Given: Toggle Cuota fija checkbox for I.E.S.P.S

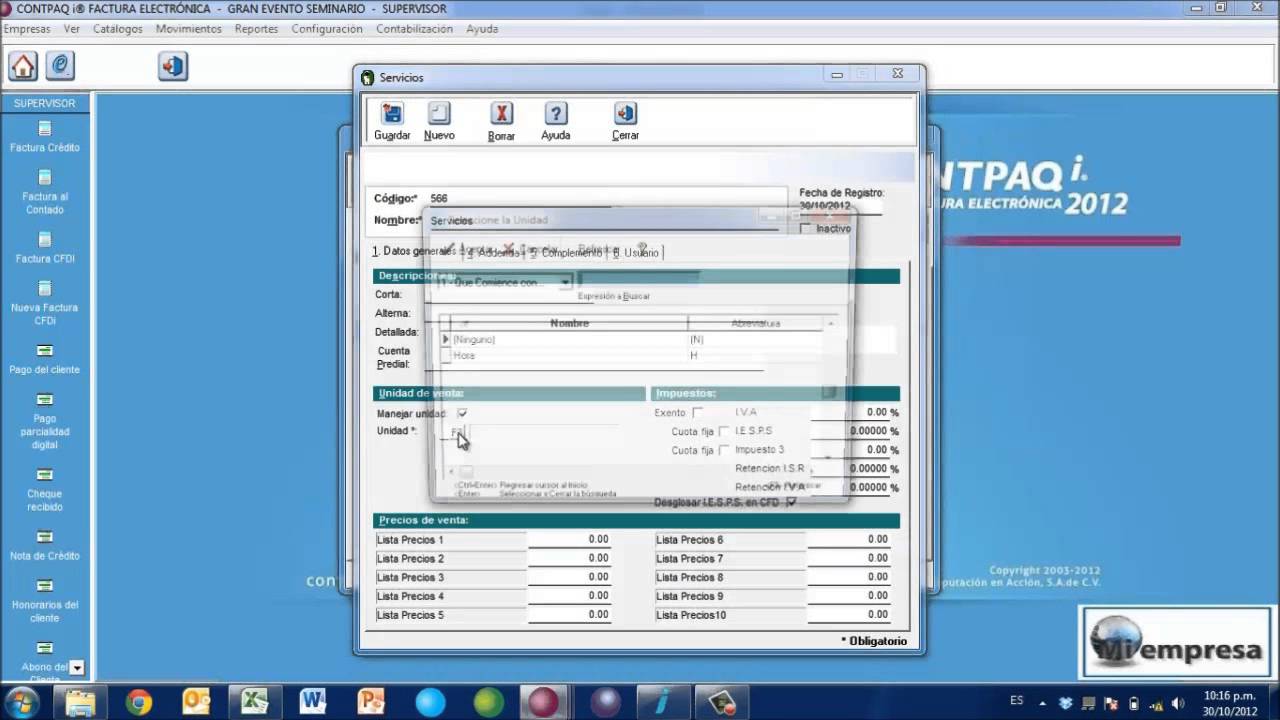Looking at the screenshot, I should [724, 432].
